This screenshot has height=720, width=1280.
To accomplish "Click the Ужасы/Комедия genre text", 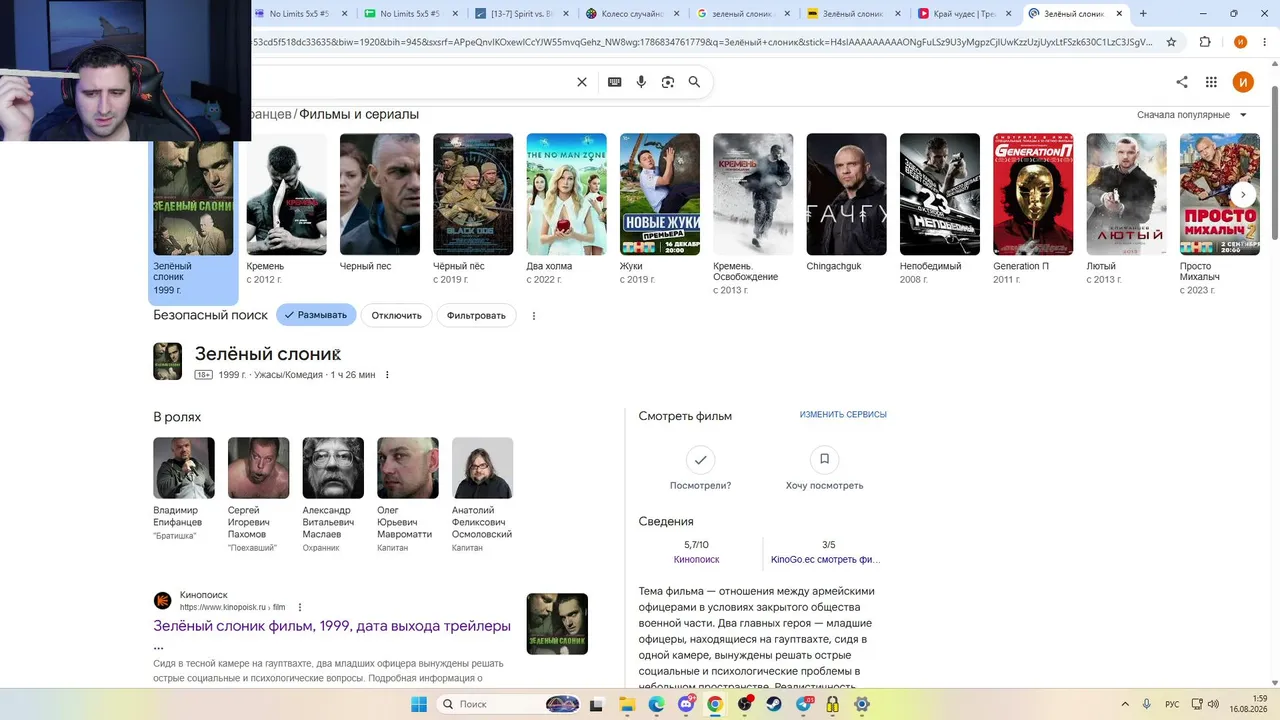I will click(288, 375).
